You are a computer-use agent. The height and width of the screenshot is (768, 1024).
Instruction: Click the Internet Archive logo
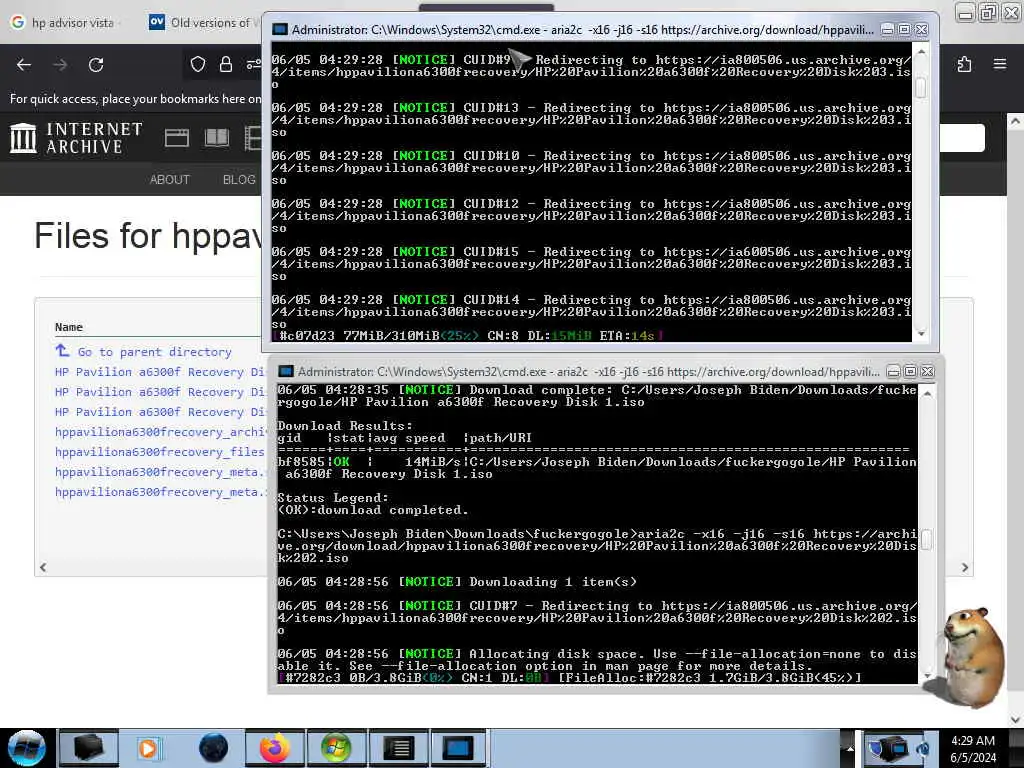pos(76,138)
